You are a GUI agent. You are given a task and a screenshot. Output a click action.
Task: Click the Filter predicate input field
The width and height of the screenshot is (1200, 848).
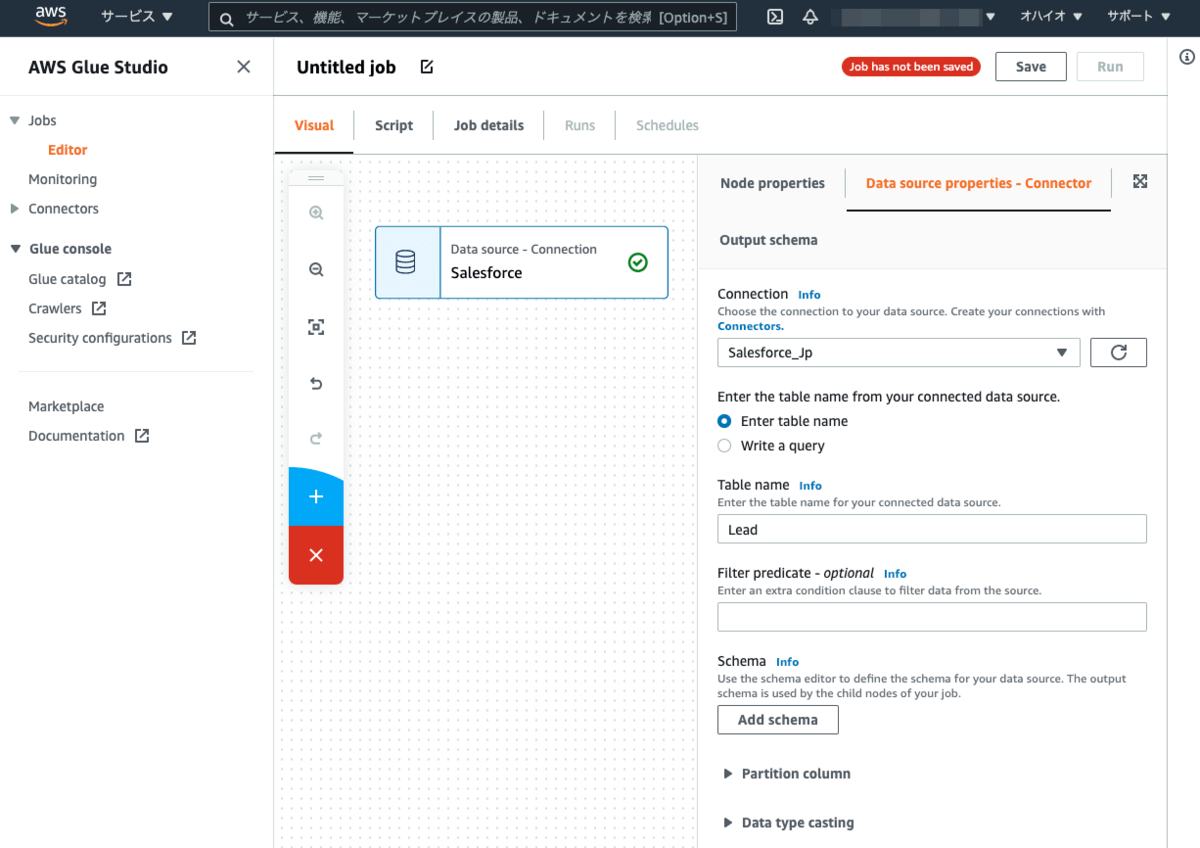tap(932, 617)
